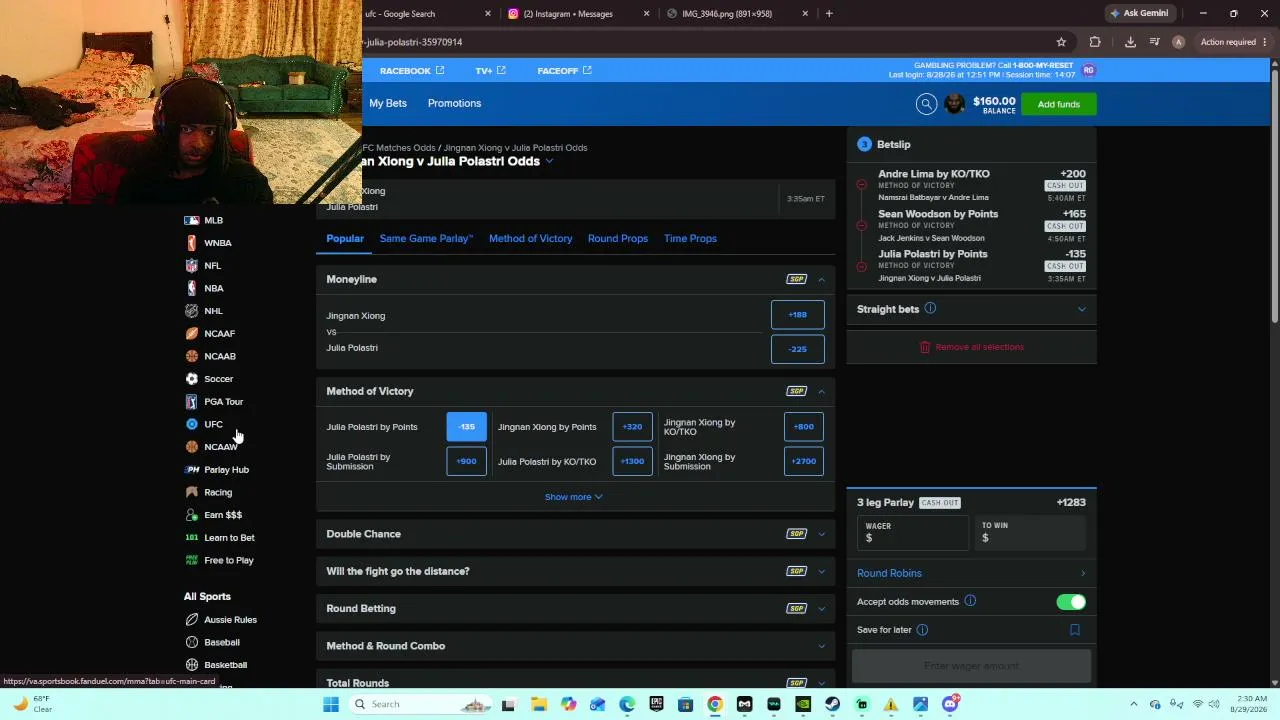Expand the Round Betting section
The height and width of the screenshot is (720, 1280).
[x=821, y=608]
